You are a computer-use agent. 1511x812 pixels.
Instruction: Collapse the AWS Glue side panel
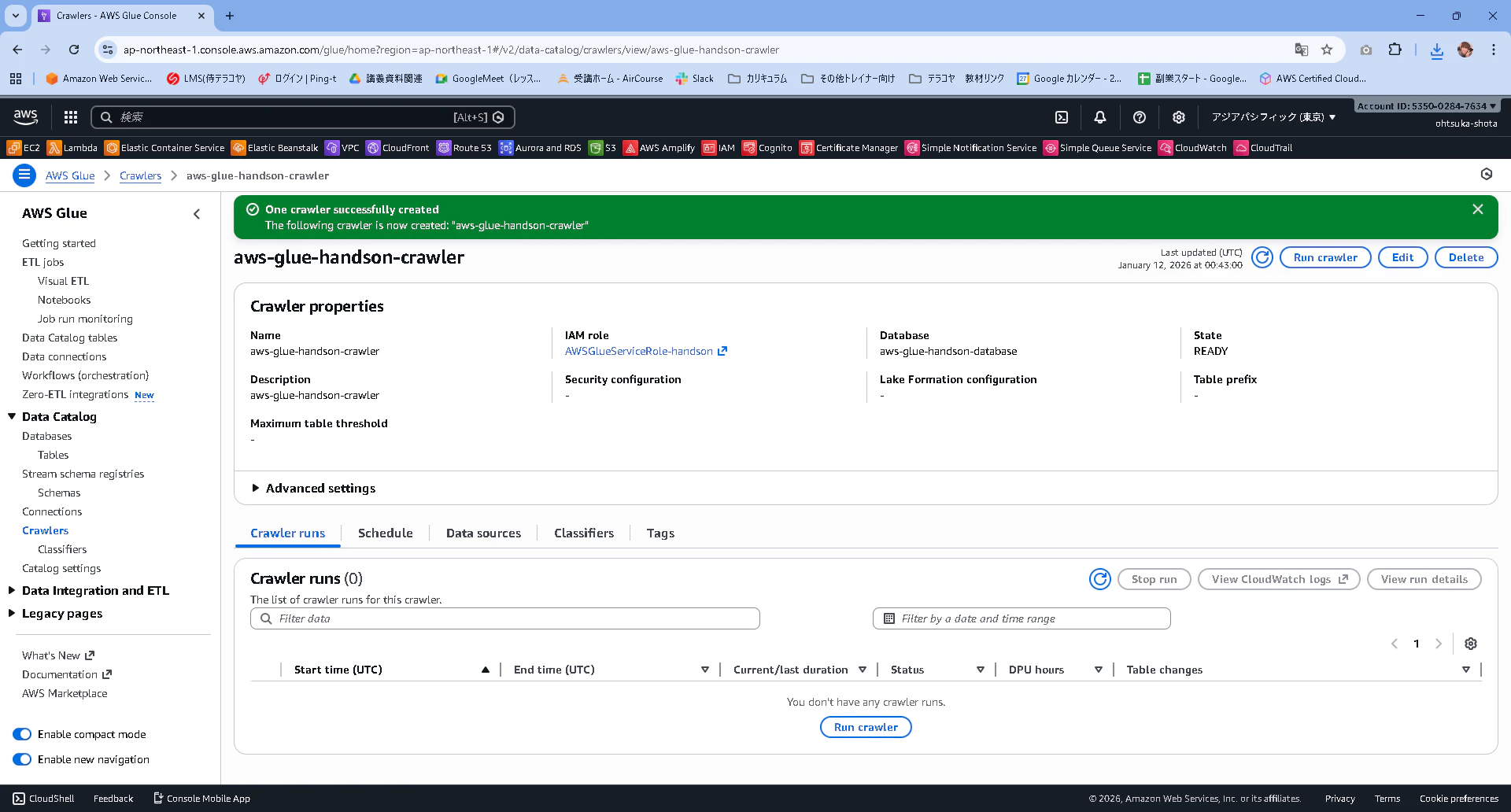197,214
